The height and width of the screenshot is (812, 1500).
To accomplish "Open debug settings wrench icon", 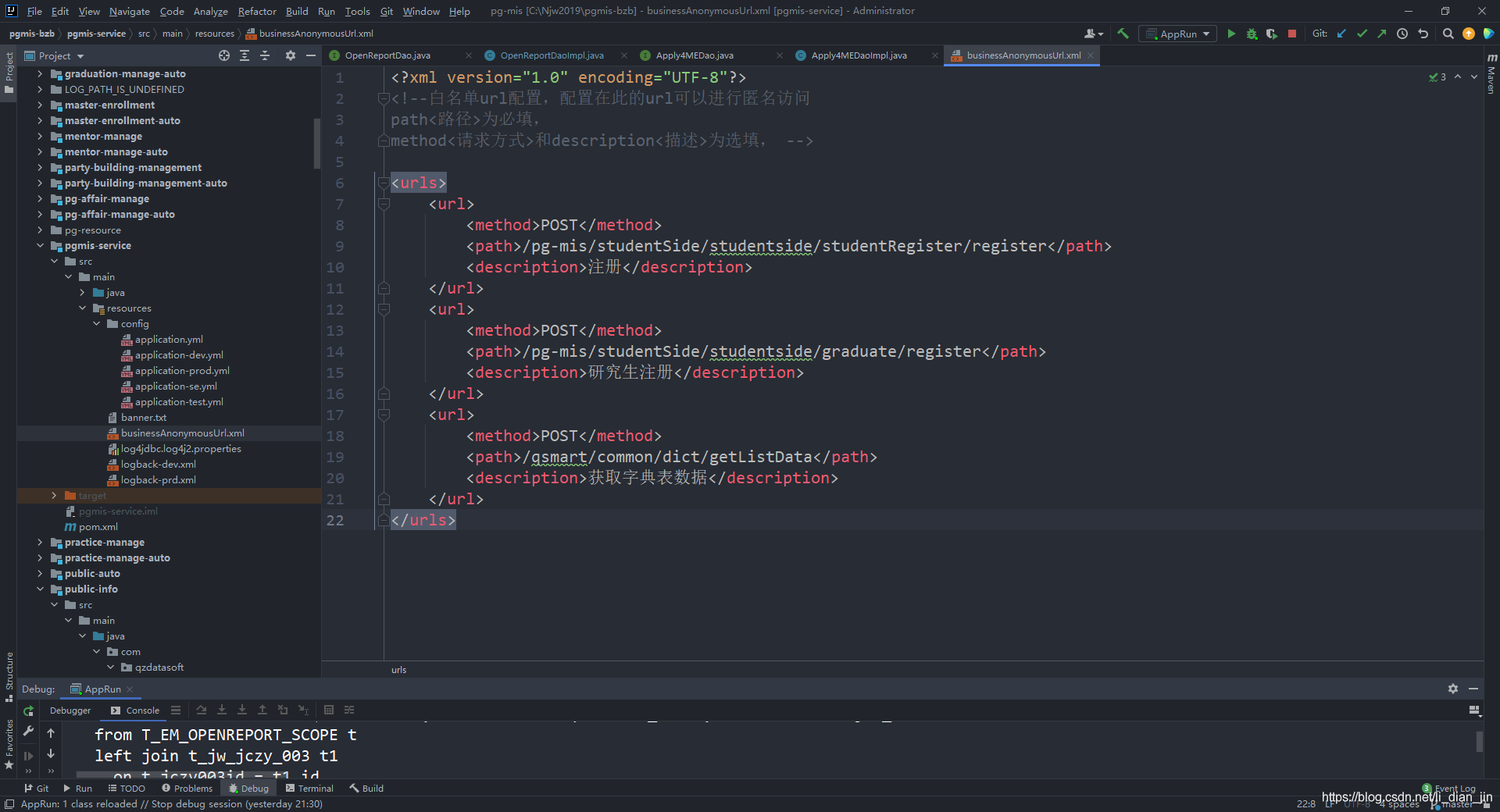I will point(28,732).
